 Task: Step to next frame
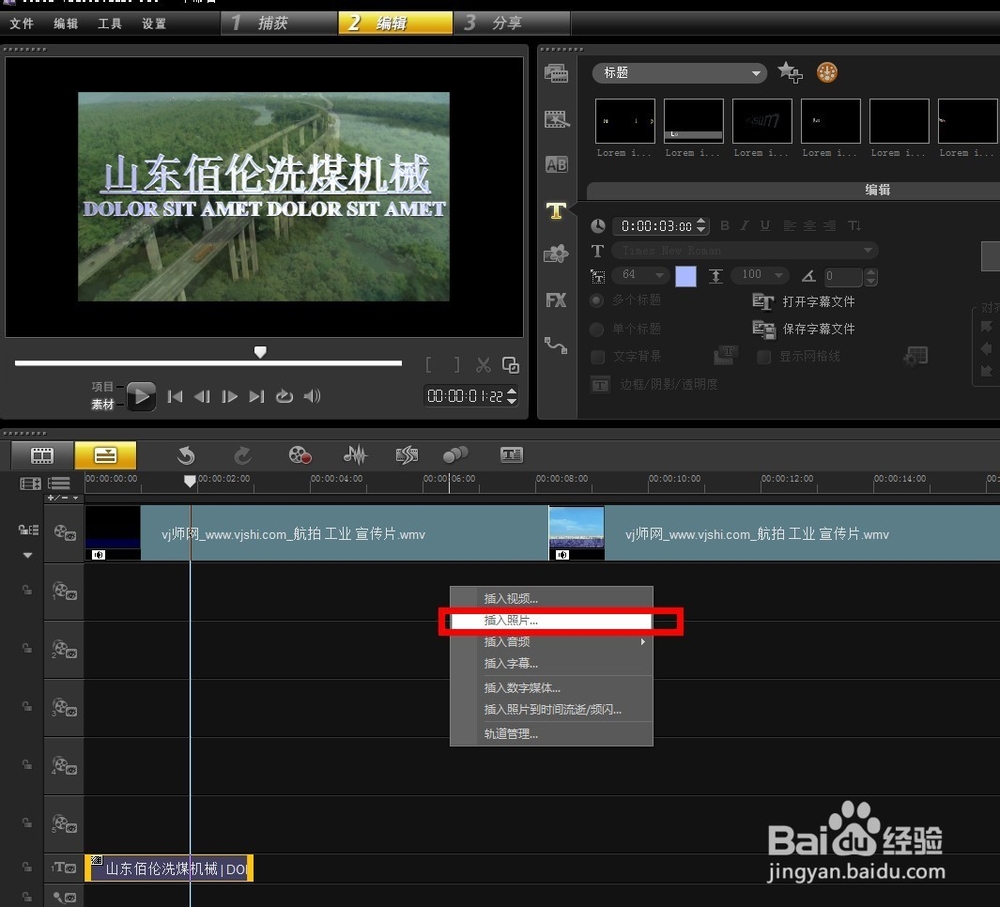(x=230, y=397)
